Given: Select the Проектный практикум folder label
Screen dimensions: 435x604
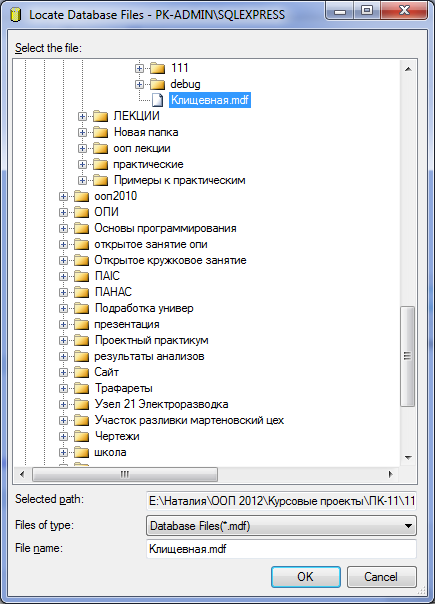Looking at the screenshot, I should 151,341.
